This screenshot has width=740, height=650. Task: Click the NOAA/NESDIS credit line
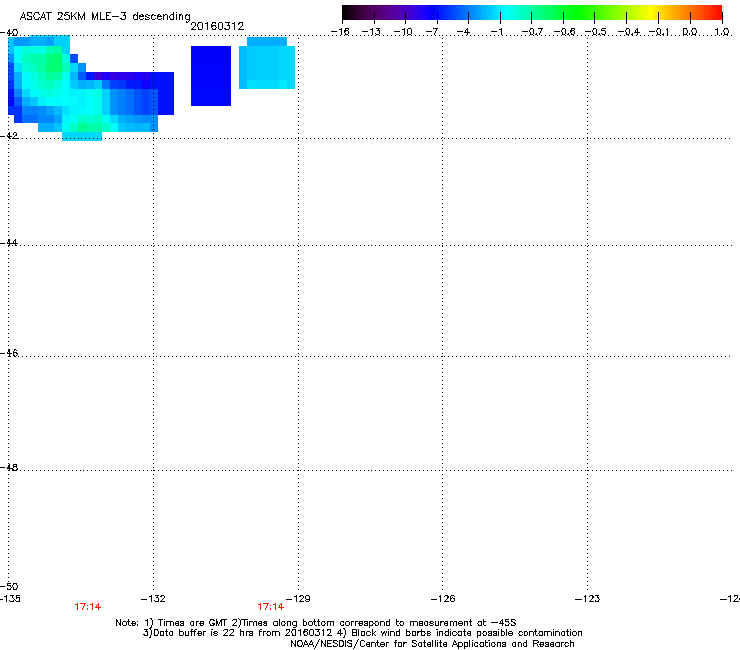(432, 644)
